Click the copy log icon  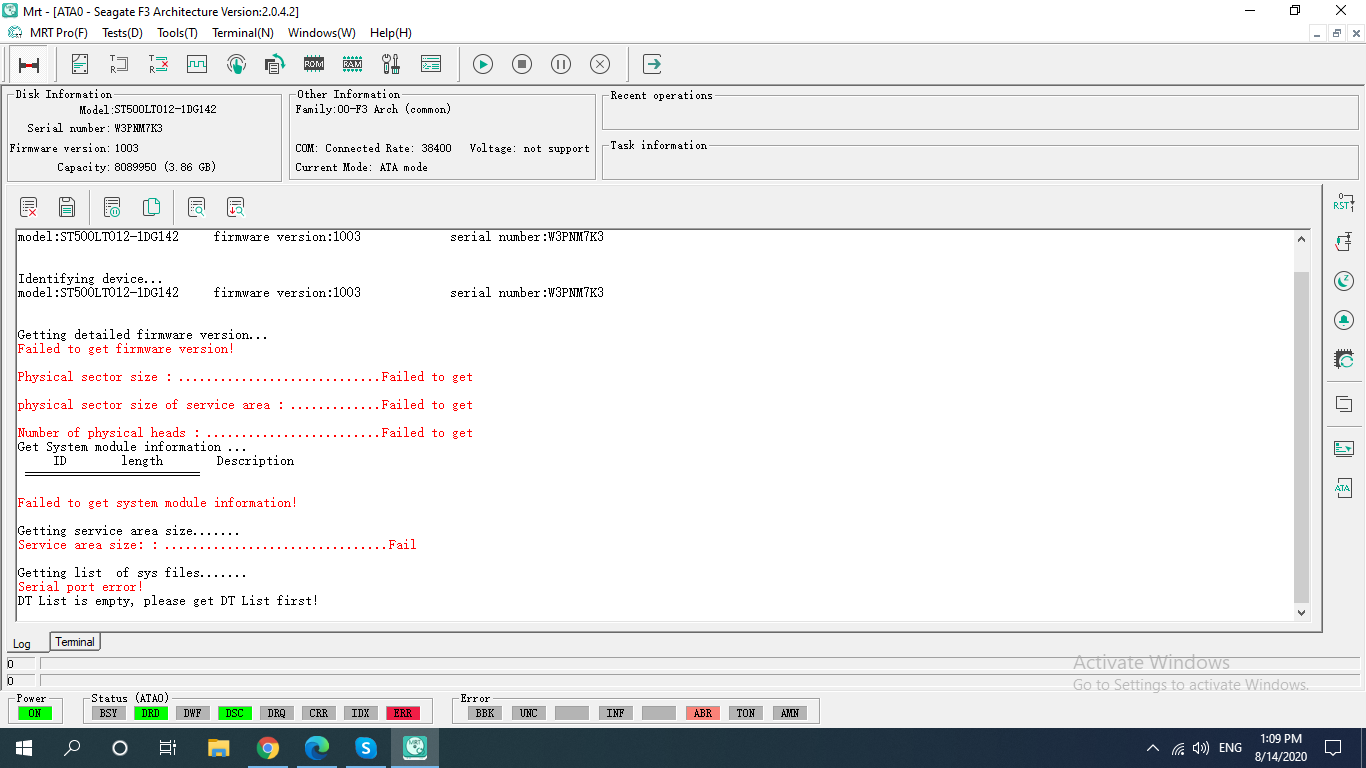pos(151,207)
